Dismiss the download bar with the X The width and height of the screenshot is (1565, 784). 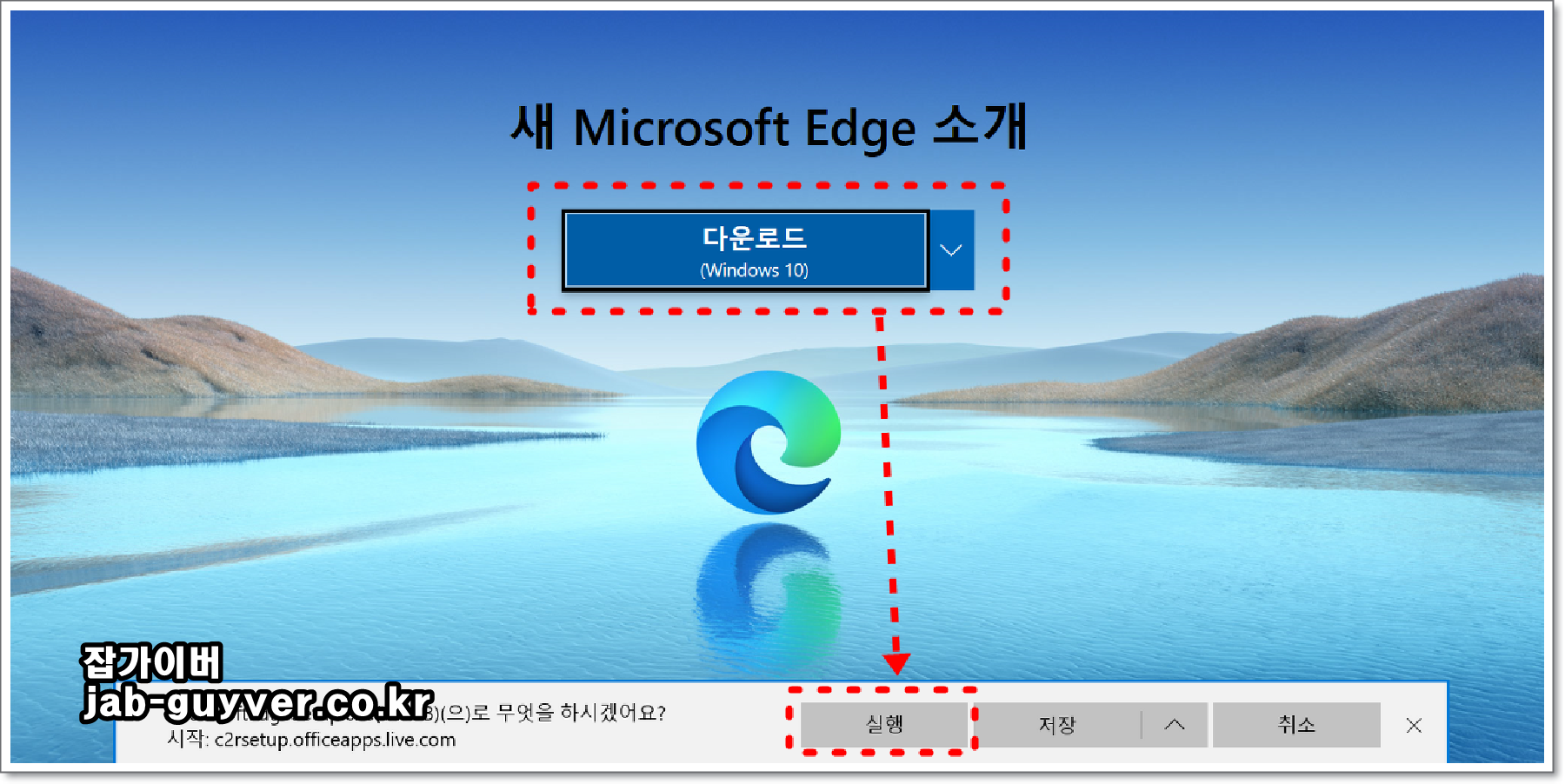[1414, 725]
